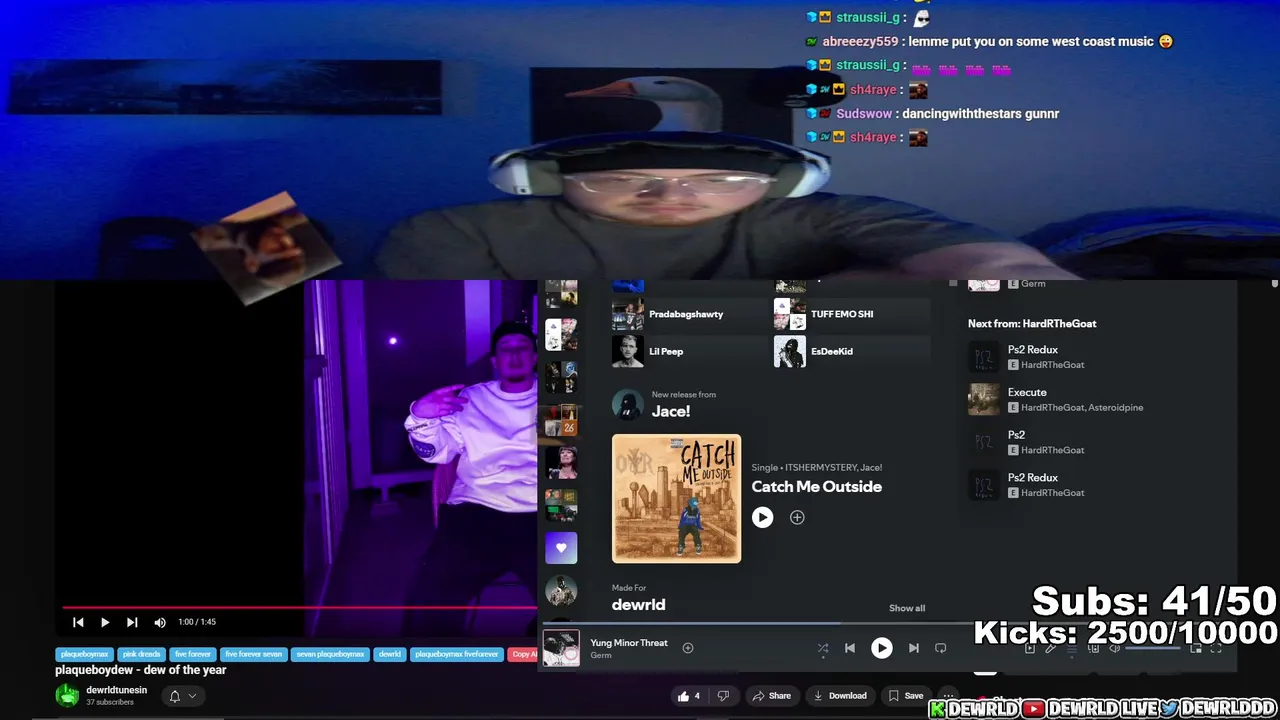Toggle the Spotify queue panel
Screen dimensions: 1280x720
(x=1072, y=648)
